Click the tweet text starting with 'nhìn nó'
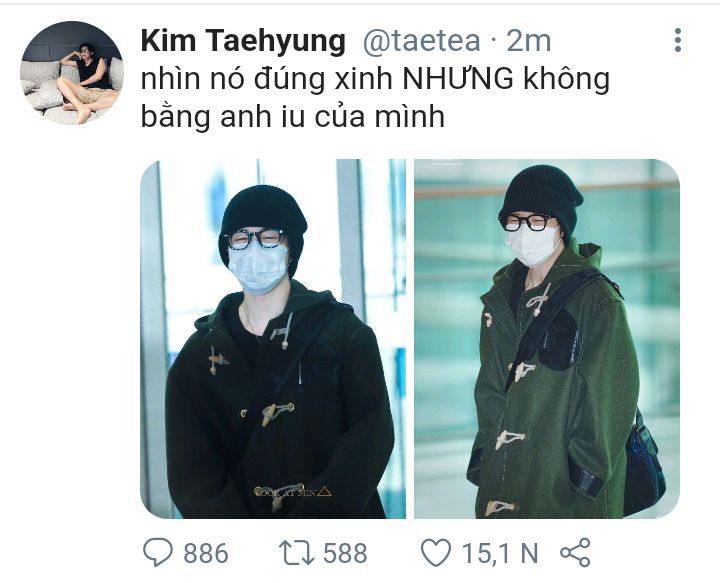Screen dimensions: 720x583 pyautogui.click(x=375, y=98)
